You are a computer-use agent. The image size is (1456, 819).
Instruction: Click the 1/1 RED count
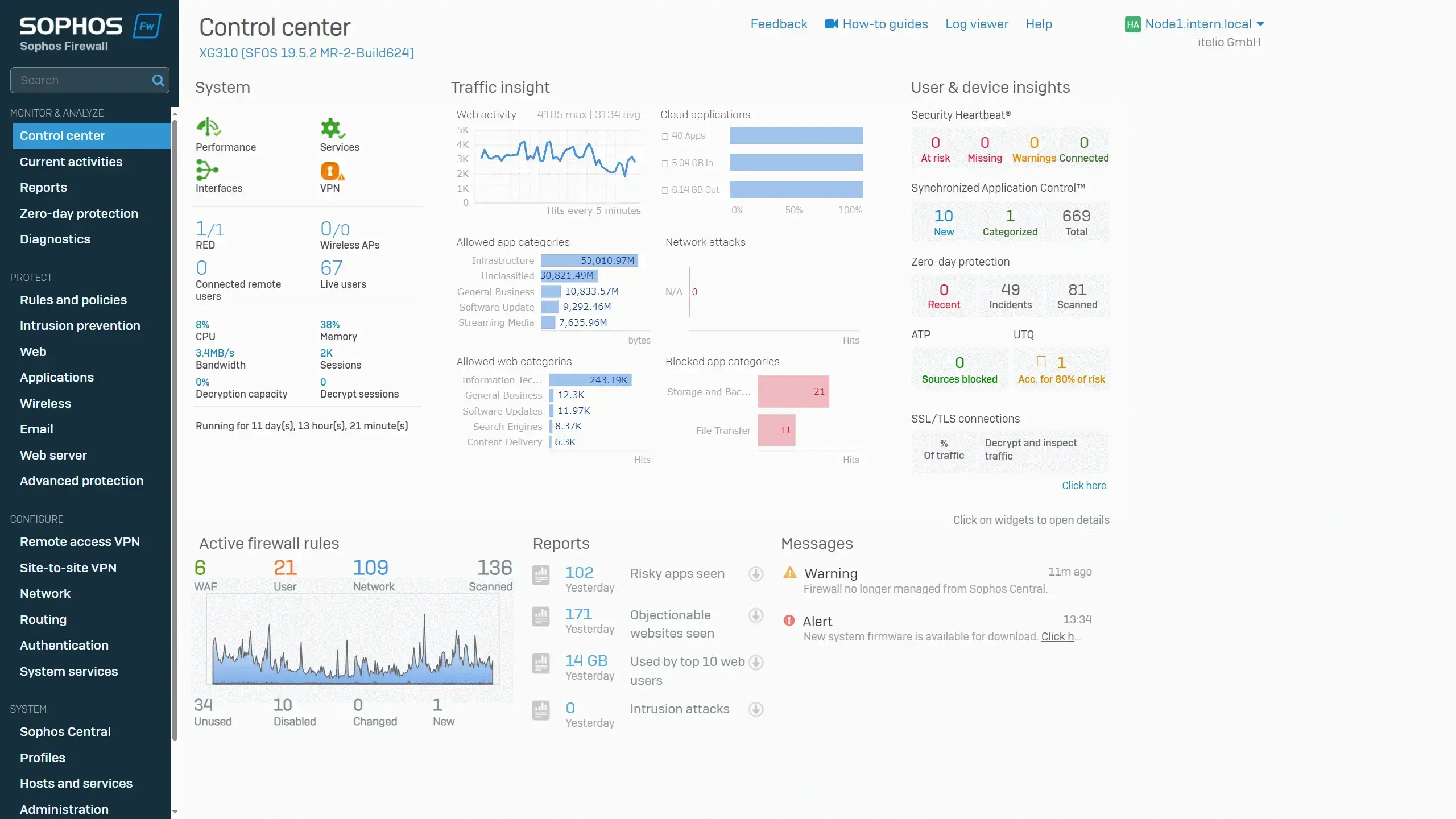click(210, 229)
